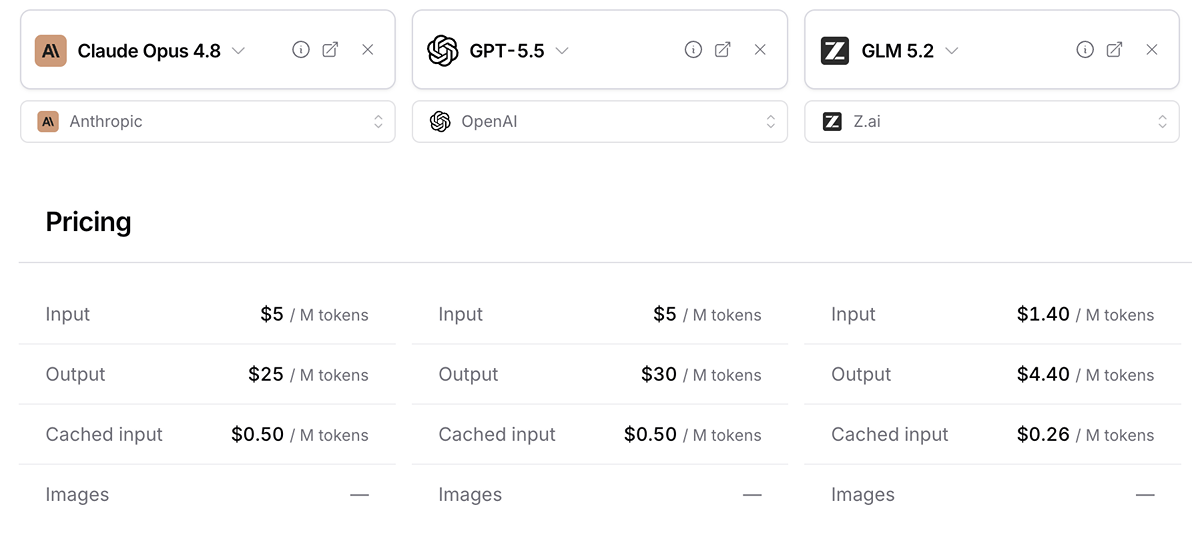Select GLM 5.2 output price of $4.40
The image size is (1200, 541).
[x=1043, y=374]
